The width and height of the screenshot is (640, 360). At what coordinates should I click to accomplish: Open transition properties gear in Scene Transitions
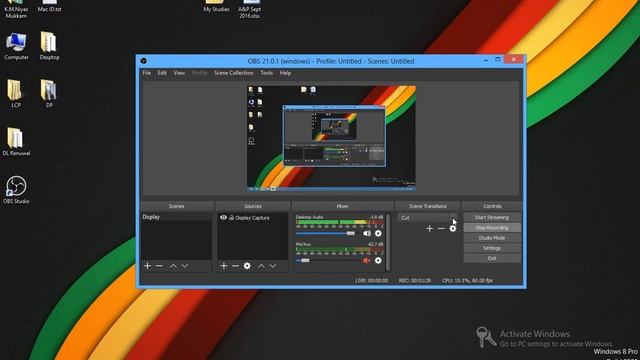coord(453,229)
